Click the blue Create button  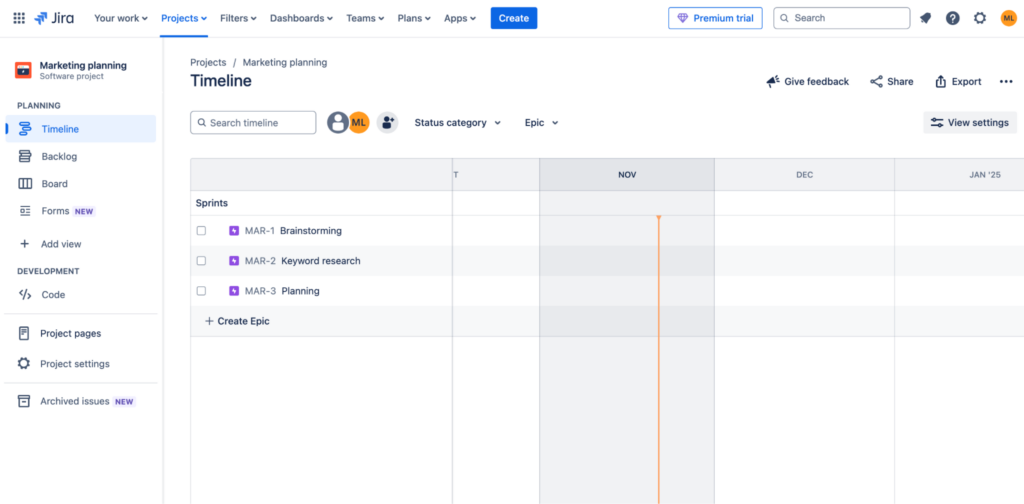513,18
